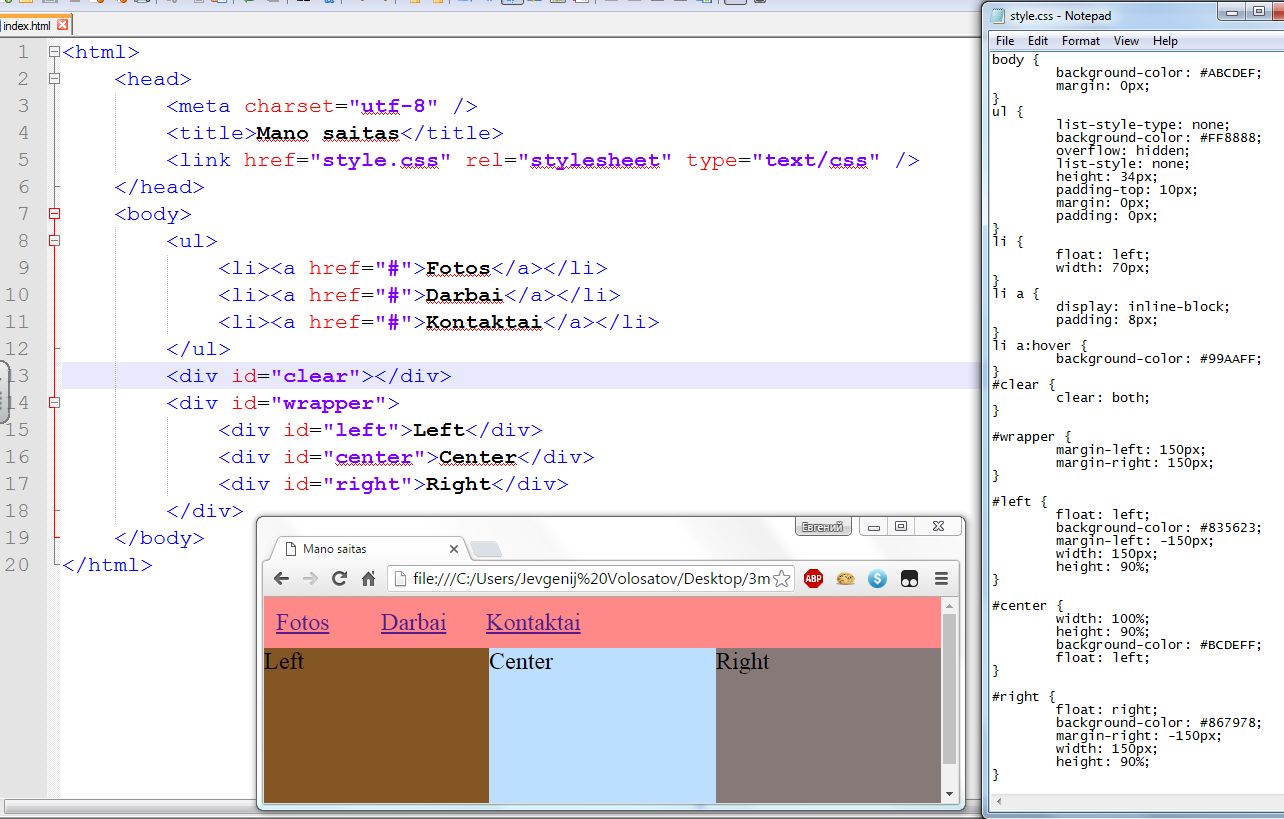Click Notepad horizontal scrollbar left arrow
This screenshot has height=819, width=1284.
(x=998, y=802)
